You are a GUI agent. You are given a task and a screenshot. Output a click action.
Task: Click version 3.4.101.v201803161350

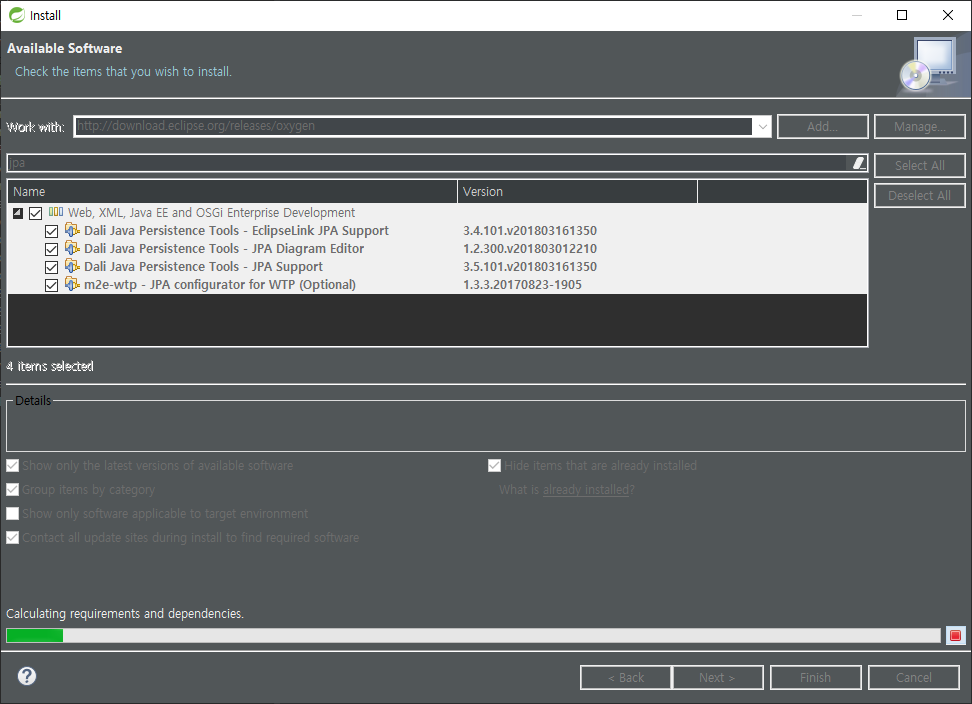tap(530, 231)
